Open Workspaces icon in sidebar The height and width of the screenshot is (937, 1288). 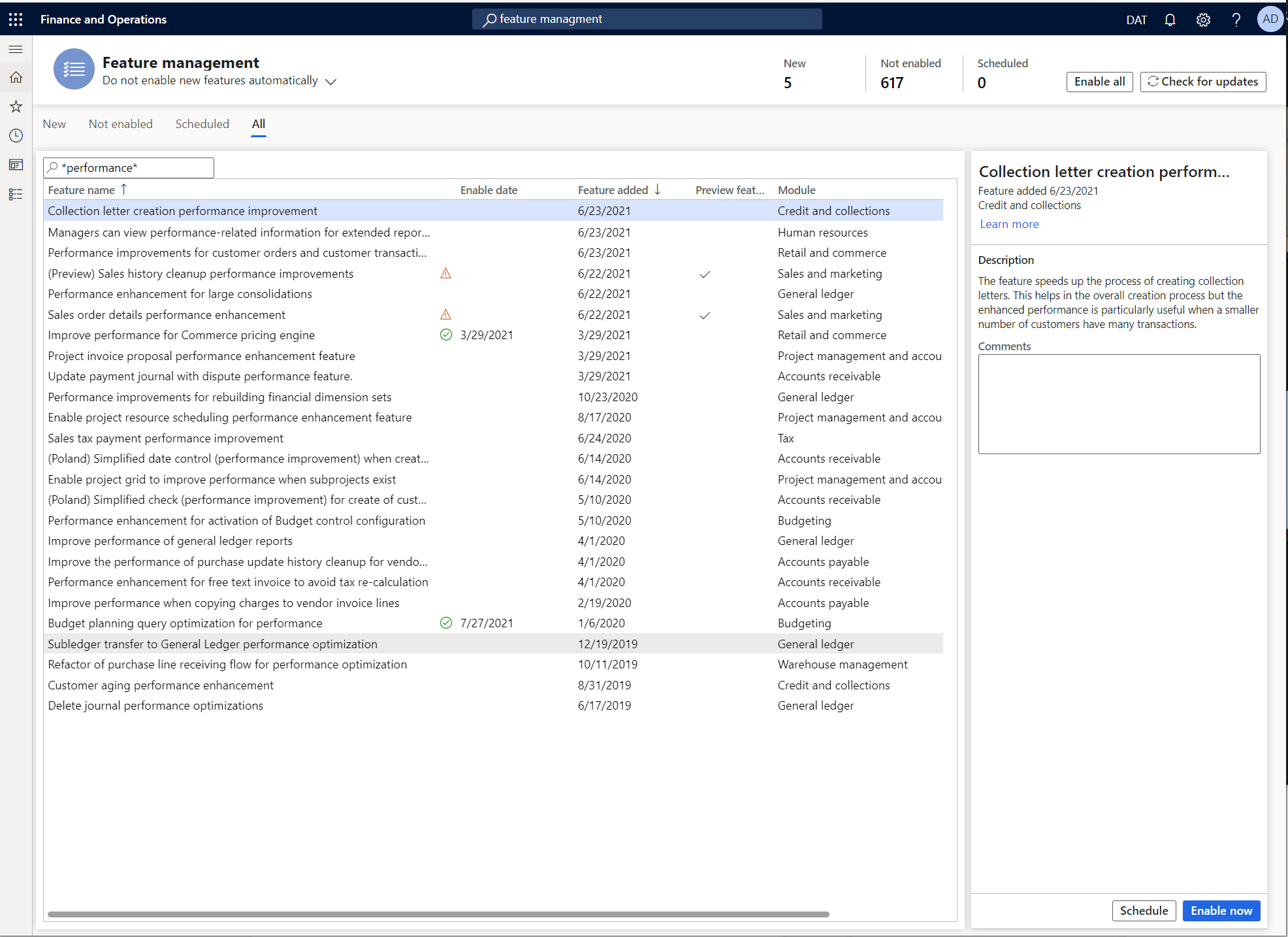click(x=16, y=165)
